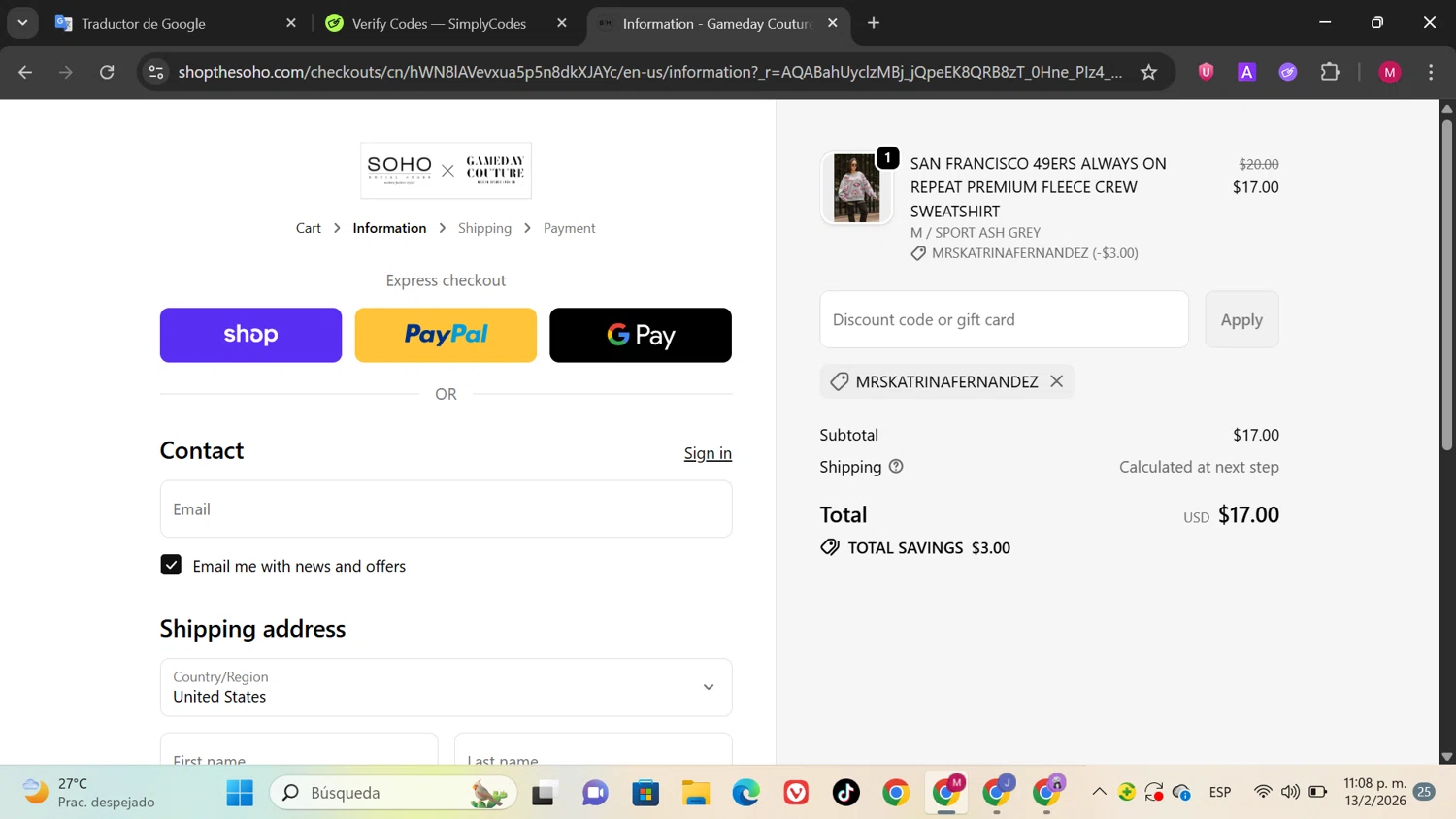The image size is (1456, 819).
Task: Select Payment breadcrumb step
Action: click(570, 228)
